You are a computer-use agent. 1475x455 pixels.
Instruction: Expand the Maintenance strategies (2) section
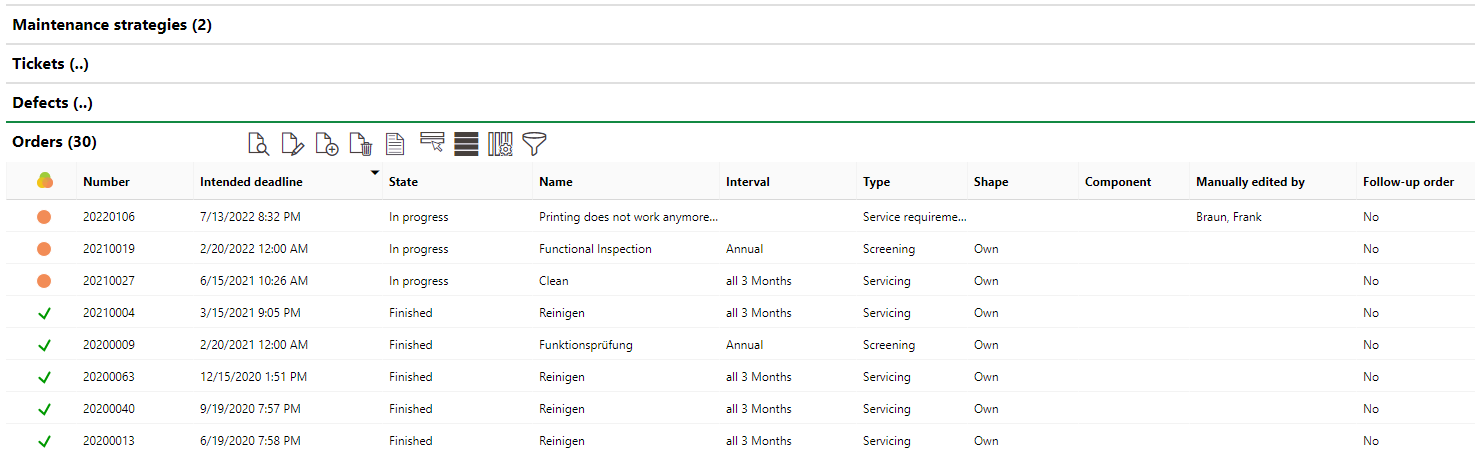click(112, 25)
